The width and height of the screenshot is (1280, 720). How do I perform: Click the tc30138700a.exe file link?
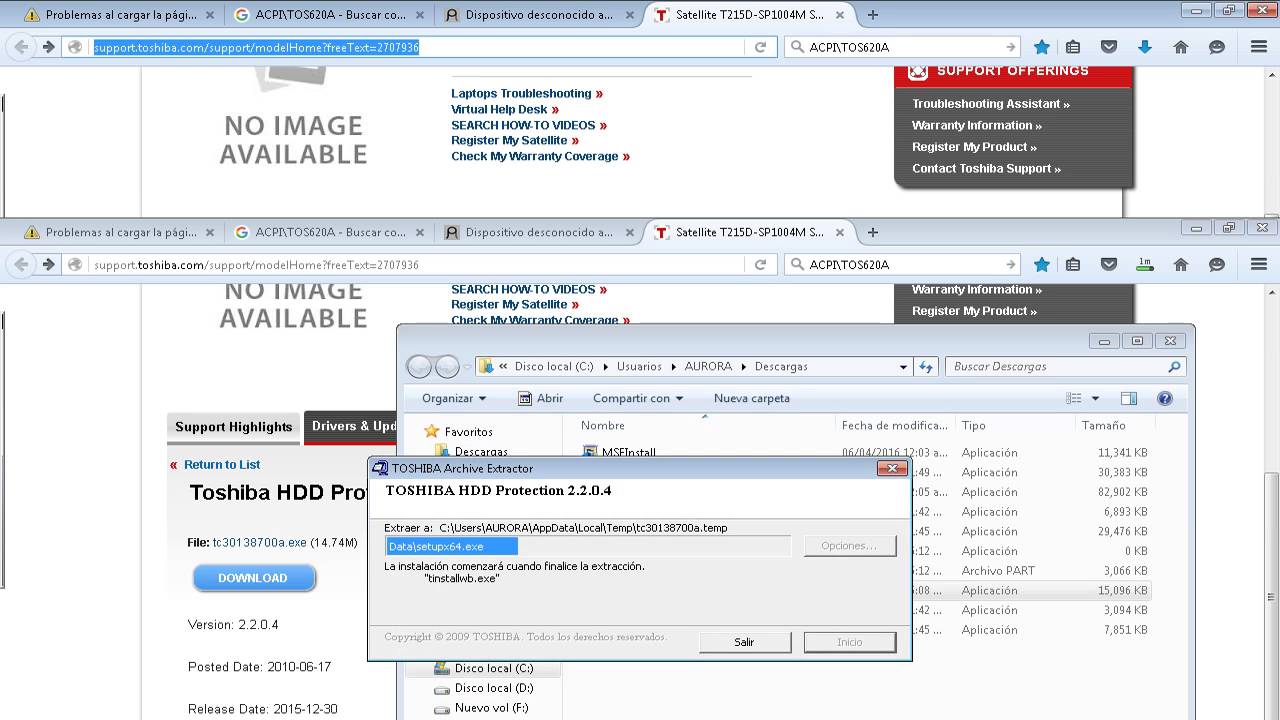[259, 542]
